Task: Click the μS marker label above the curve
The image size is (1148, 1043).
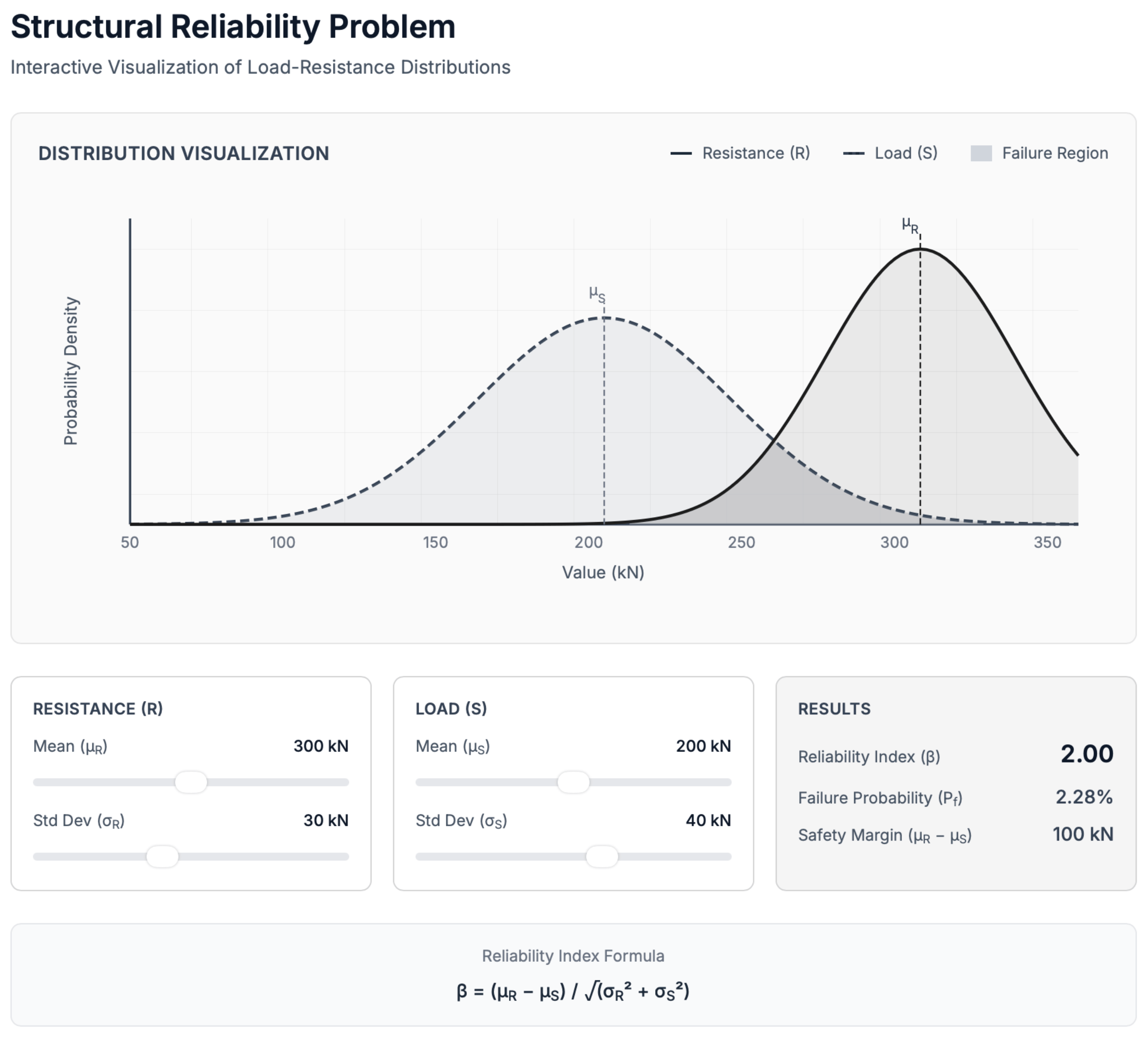Action: point(597,294)
